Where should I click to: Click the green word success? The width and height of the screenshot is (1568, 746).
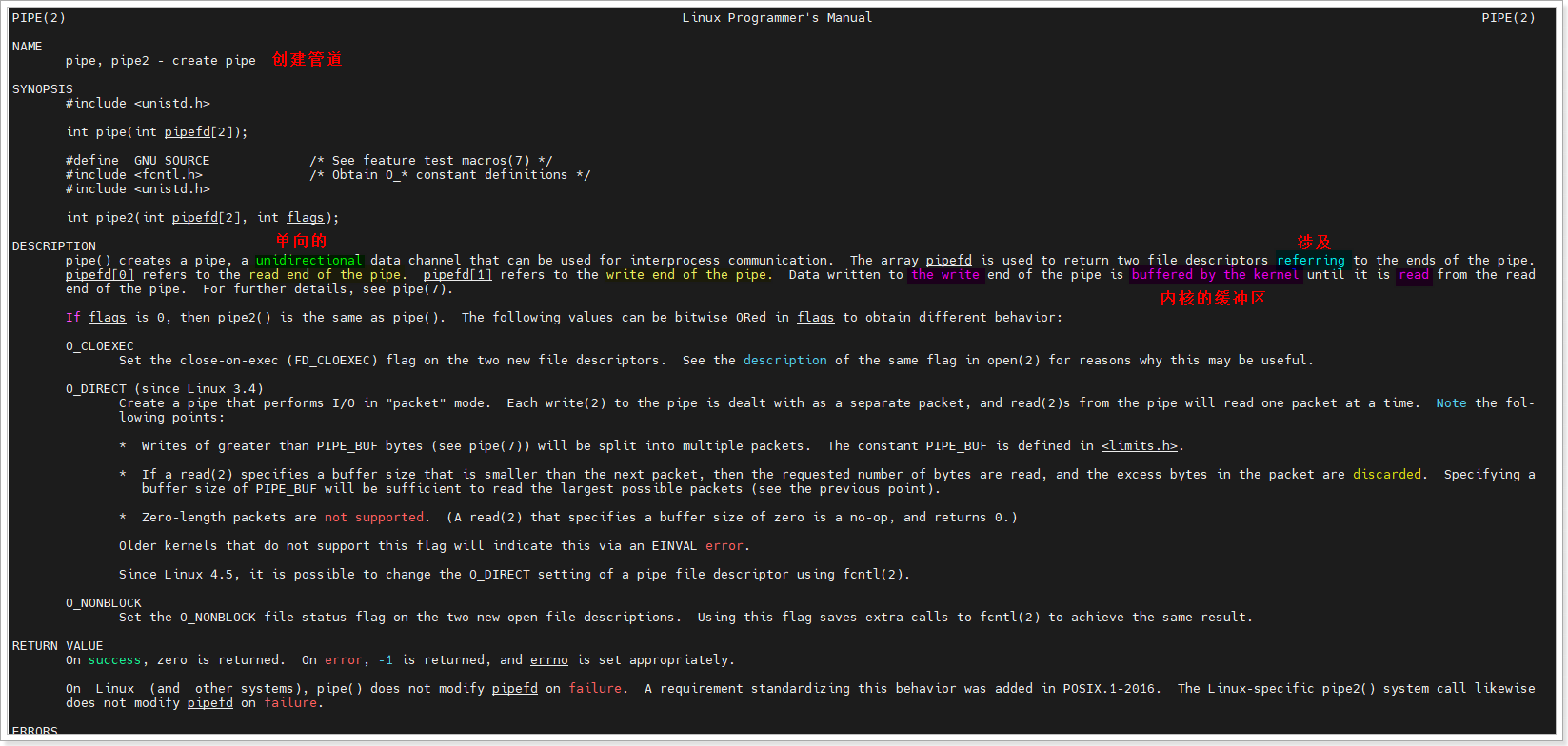(x=114, y=660)
